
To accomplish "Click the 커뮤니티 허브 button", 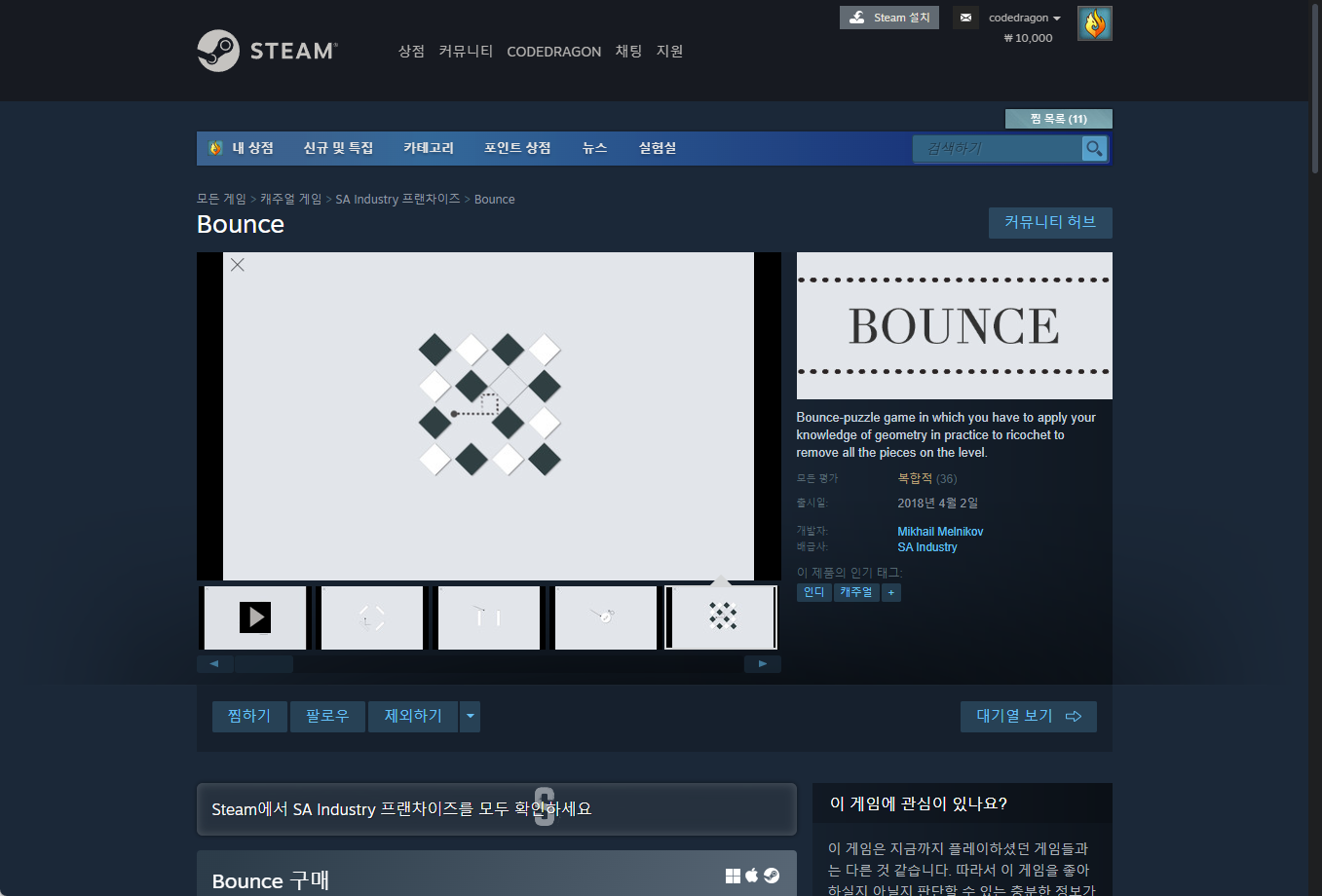I will [x=1050, y=222].
